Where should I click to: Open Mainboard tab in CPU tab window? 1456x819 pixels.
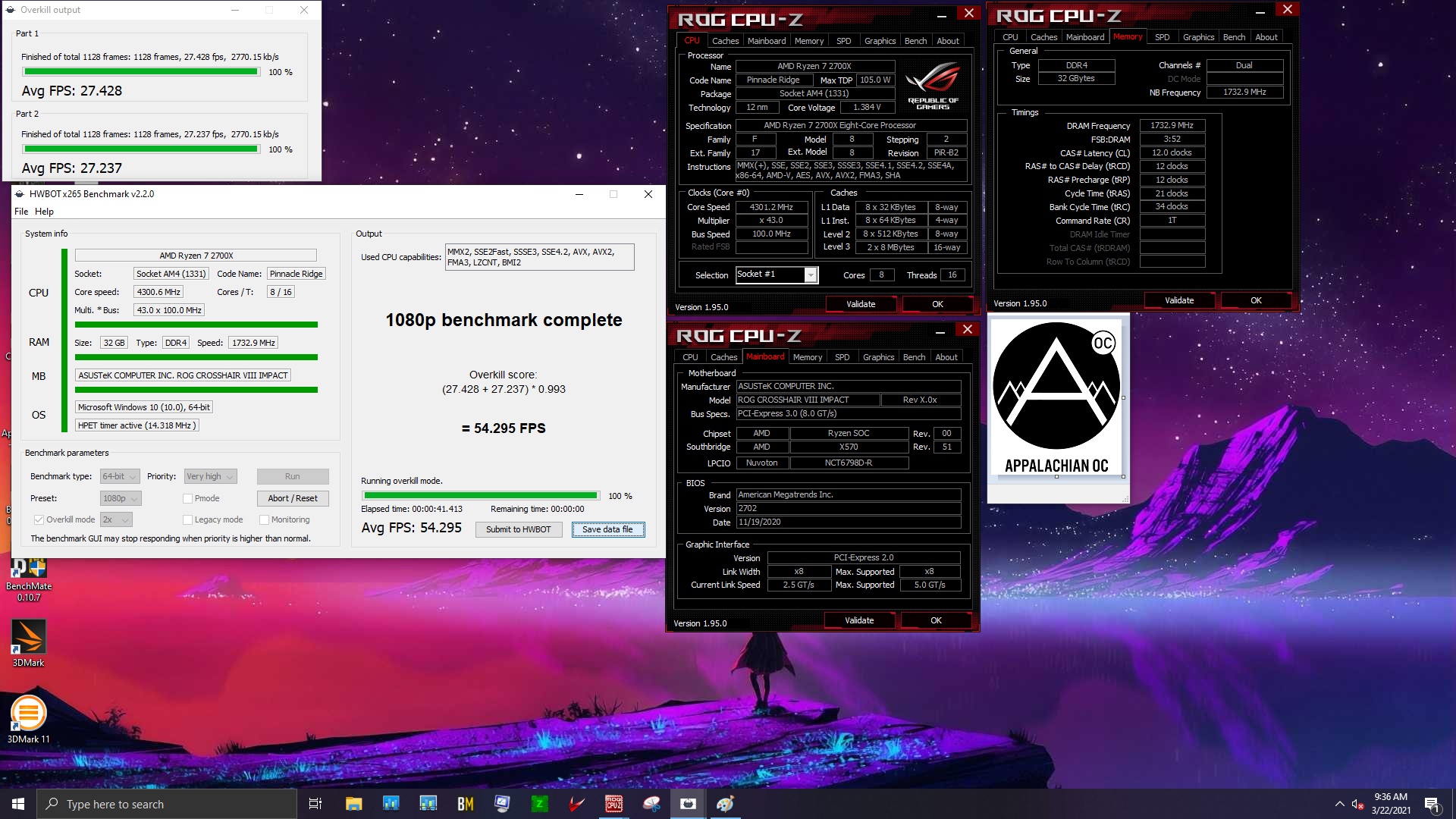[x=767, y=41]
